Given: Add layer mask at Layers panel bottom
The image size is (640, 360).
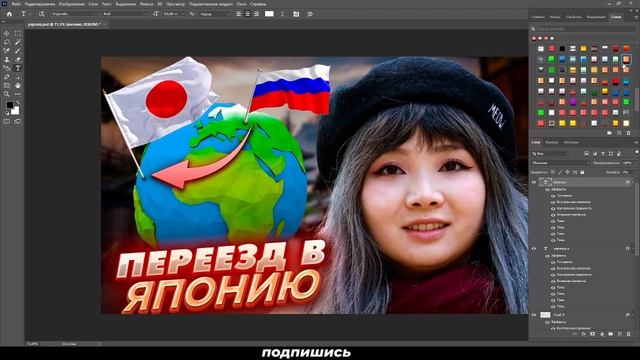Looking at the screenshot, I should [593, 334].
